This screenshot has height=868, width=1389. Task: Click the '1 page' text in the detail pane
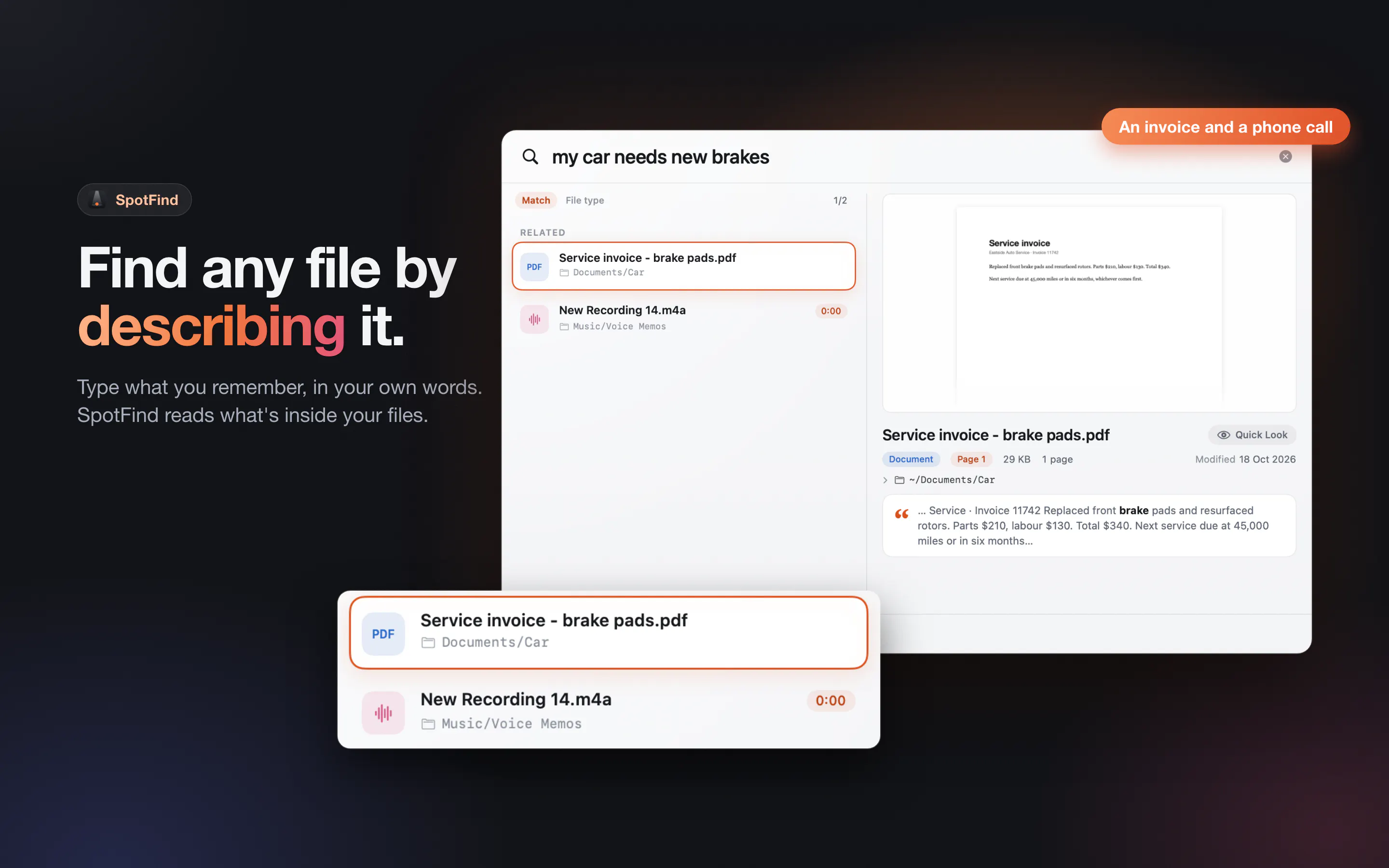point(1057,459)
